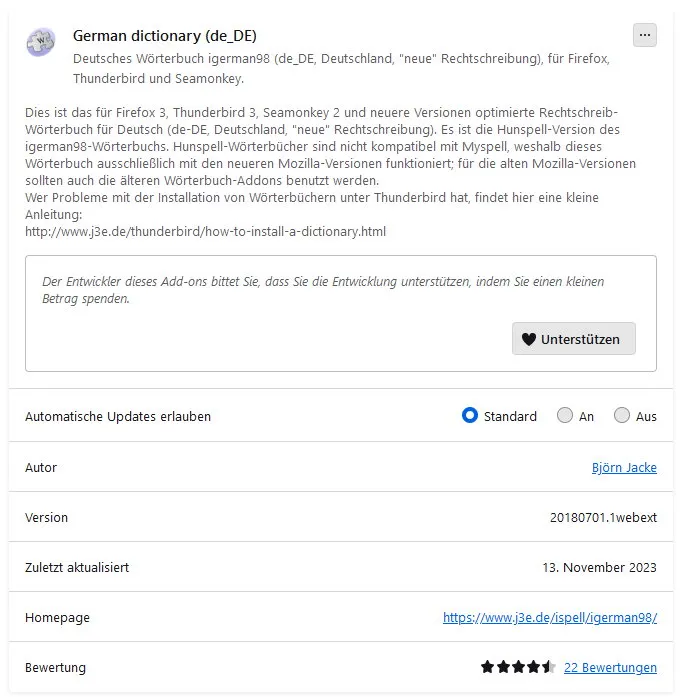Screen dimensions: 680x697
Task: Click the German dictionary (de_DE) title
Action: (x=165, y=36)
